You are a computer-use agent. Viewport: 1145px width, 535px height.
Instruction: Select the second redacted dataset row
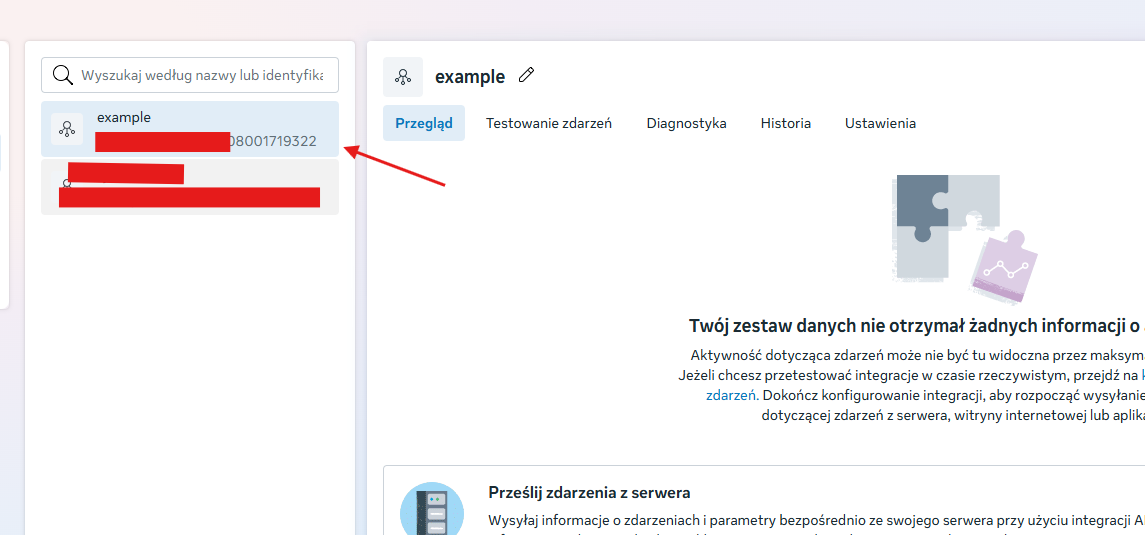[x=190, y=188]
